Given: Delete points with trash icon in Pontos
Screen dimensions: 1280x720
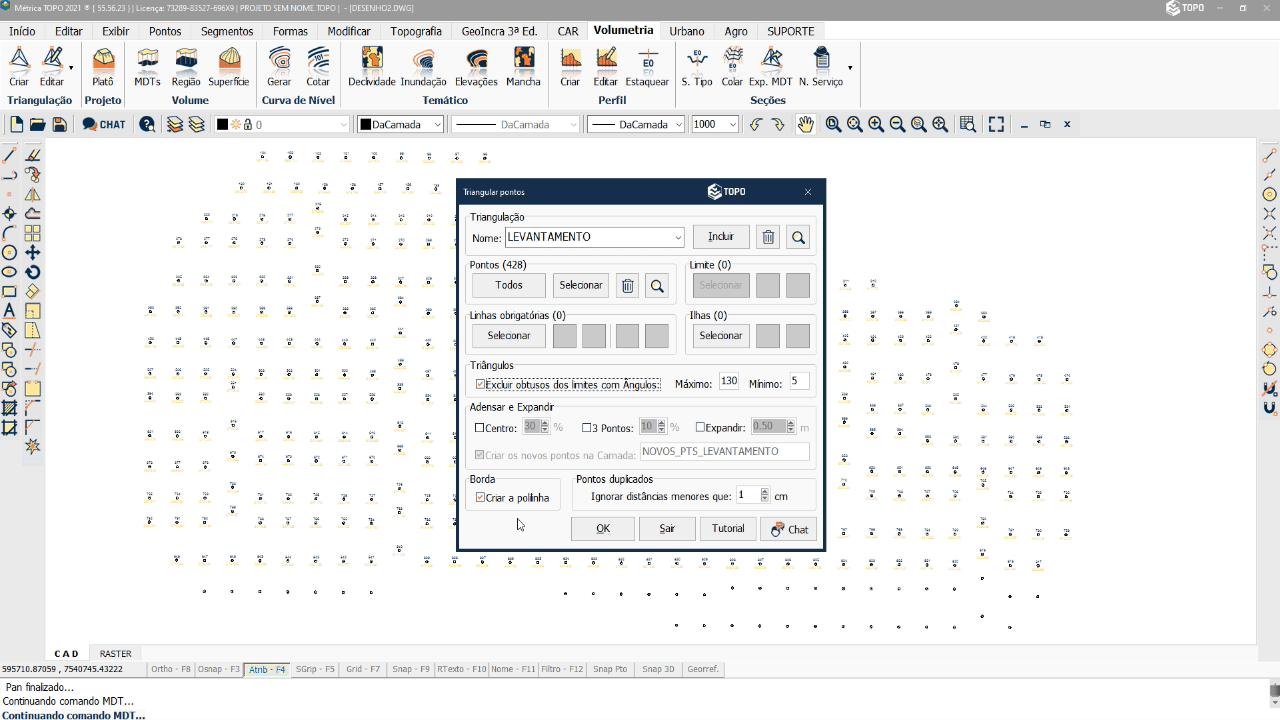Looking at the screenshot, I should (627, 286).
